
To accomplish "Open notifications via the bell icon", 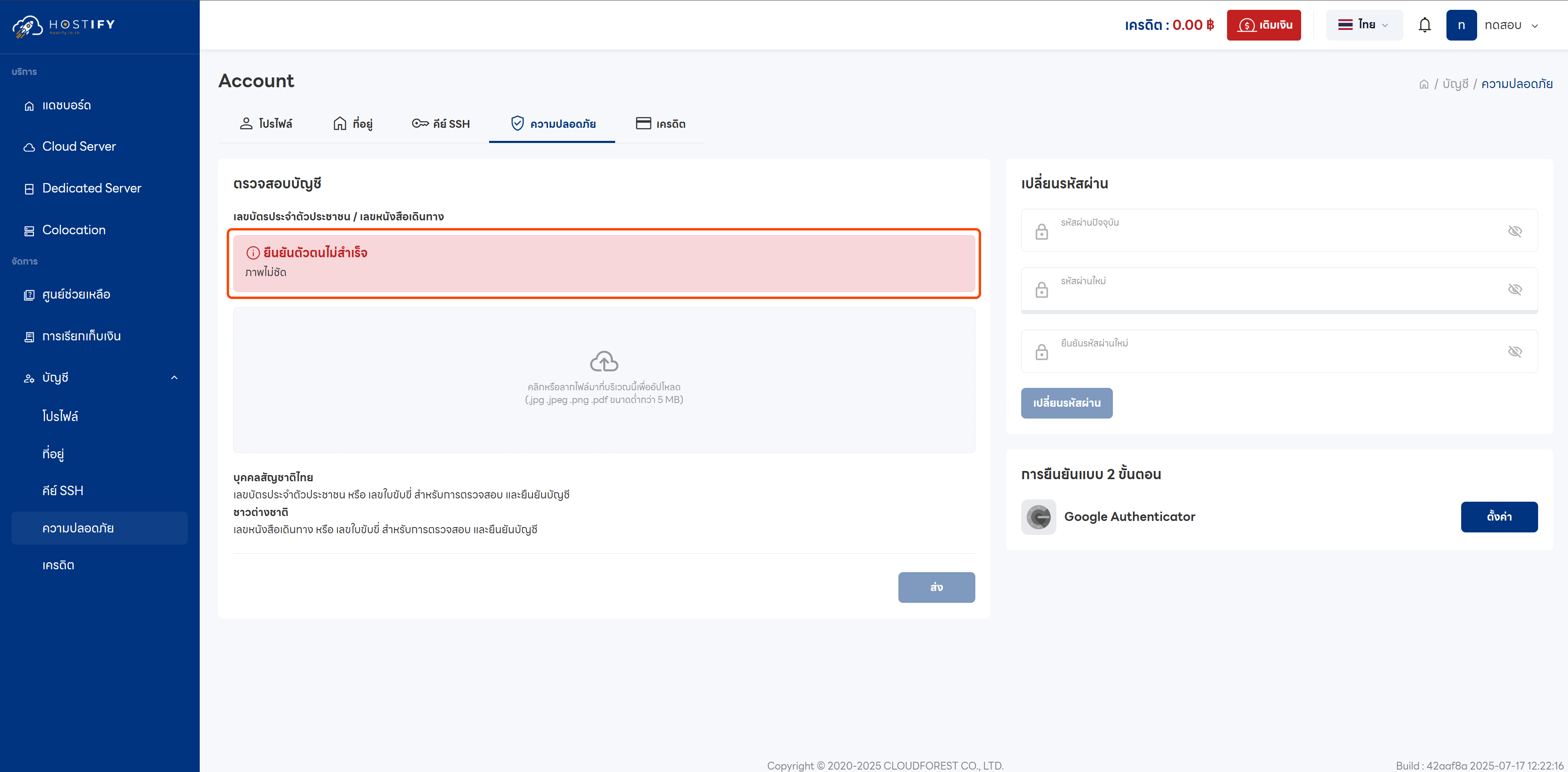I will (1424, 25).
